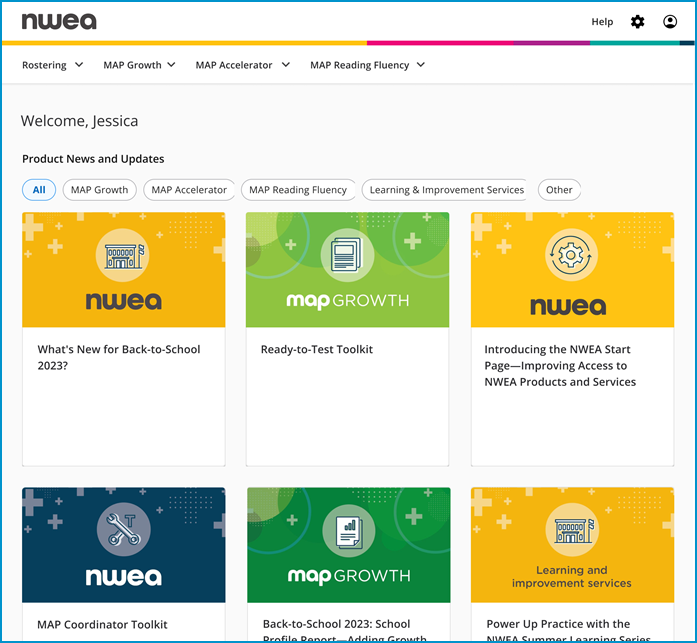This screenshot has height=643, width=697.
Task: Open What's New for Back-to-School 2023 article
Action: [x=119, y=357]
